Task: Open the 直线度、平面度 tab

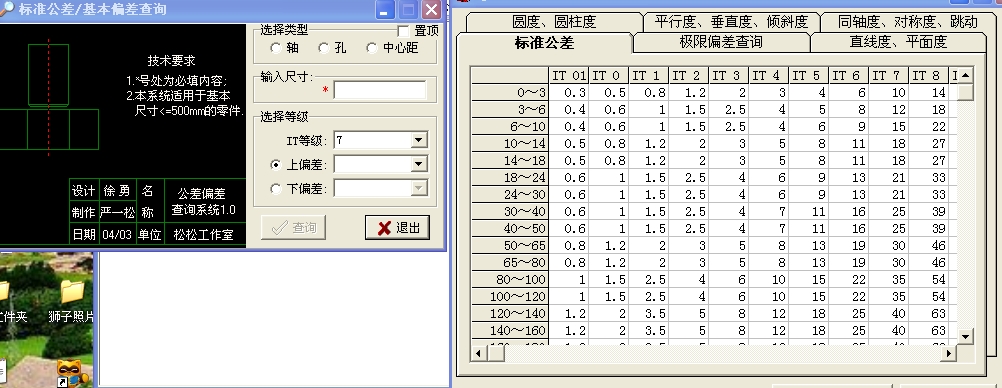Action: tap(898, 42)
